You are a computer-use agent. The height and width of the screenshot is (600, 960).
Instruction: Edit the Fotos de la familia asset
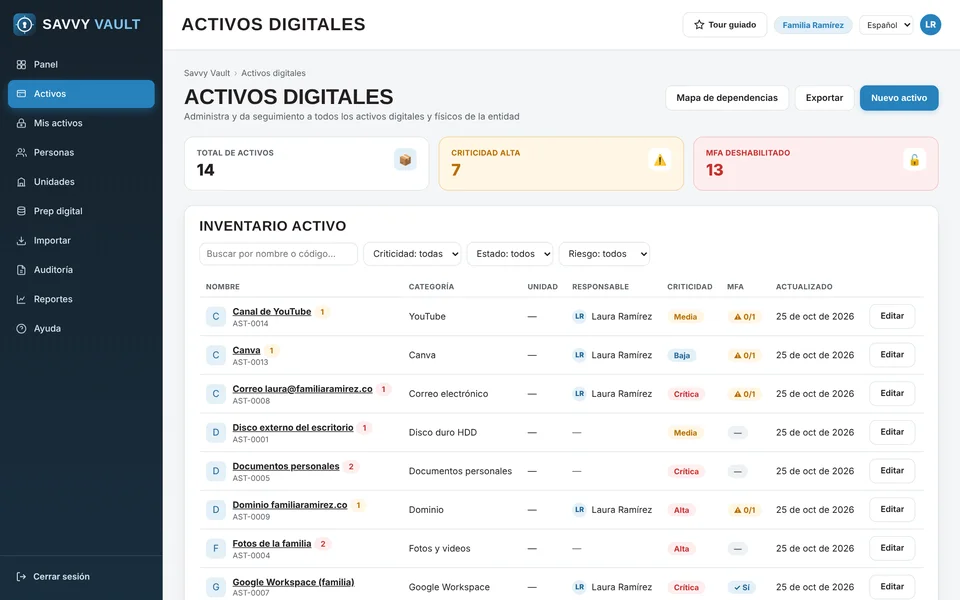(892, 548)
